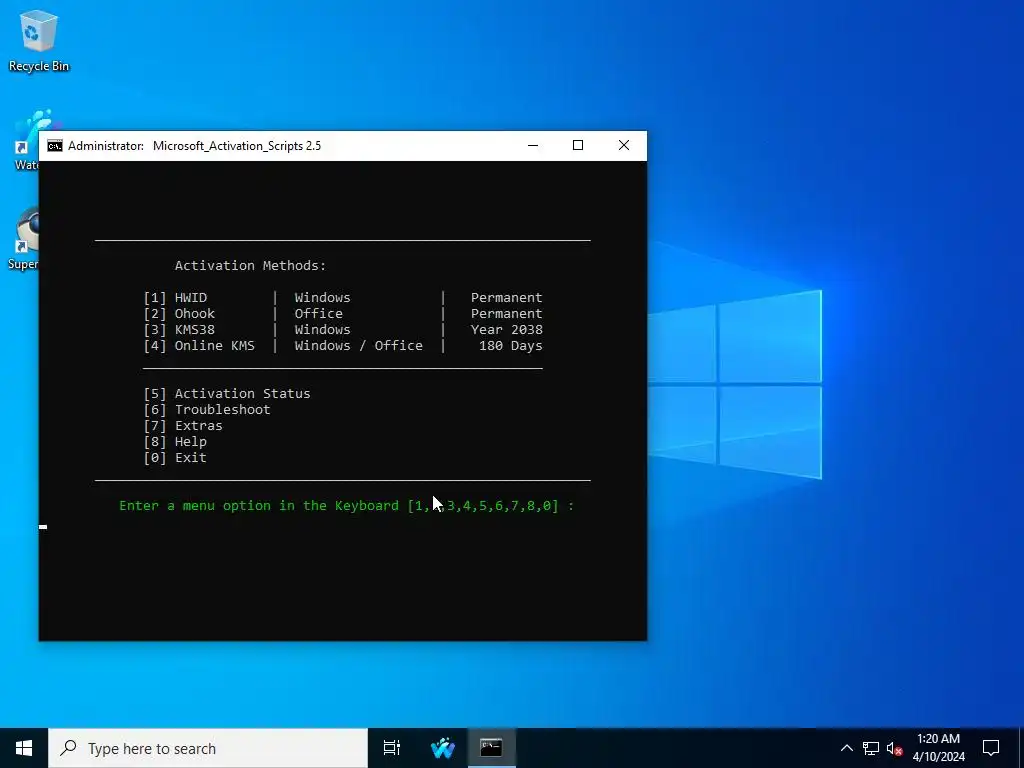Click the Windows Start button
Viewport: 1024px width, 768px height.
tap(24, 748)
